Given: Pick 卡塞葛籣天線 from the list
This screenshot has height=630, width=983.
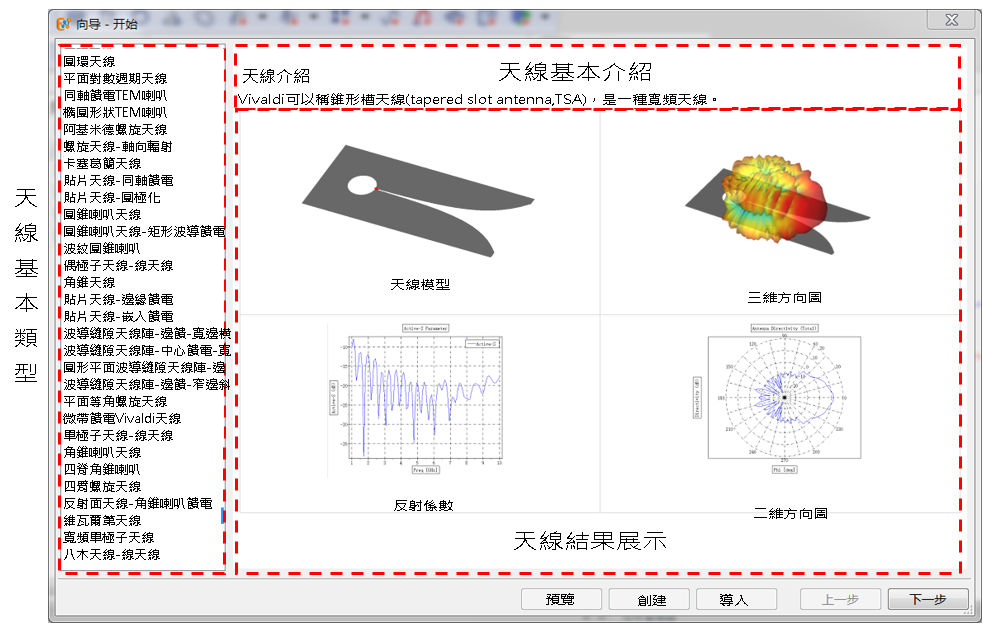Looking at the screenshot, I should tap(102, 163).
